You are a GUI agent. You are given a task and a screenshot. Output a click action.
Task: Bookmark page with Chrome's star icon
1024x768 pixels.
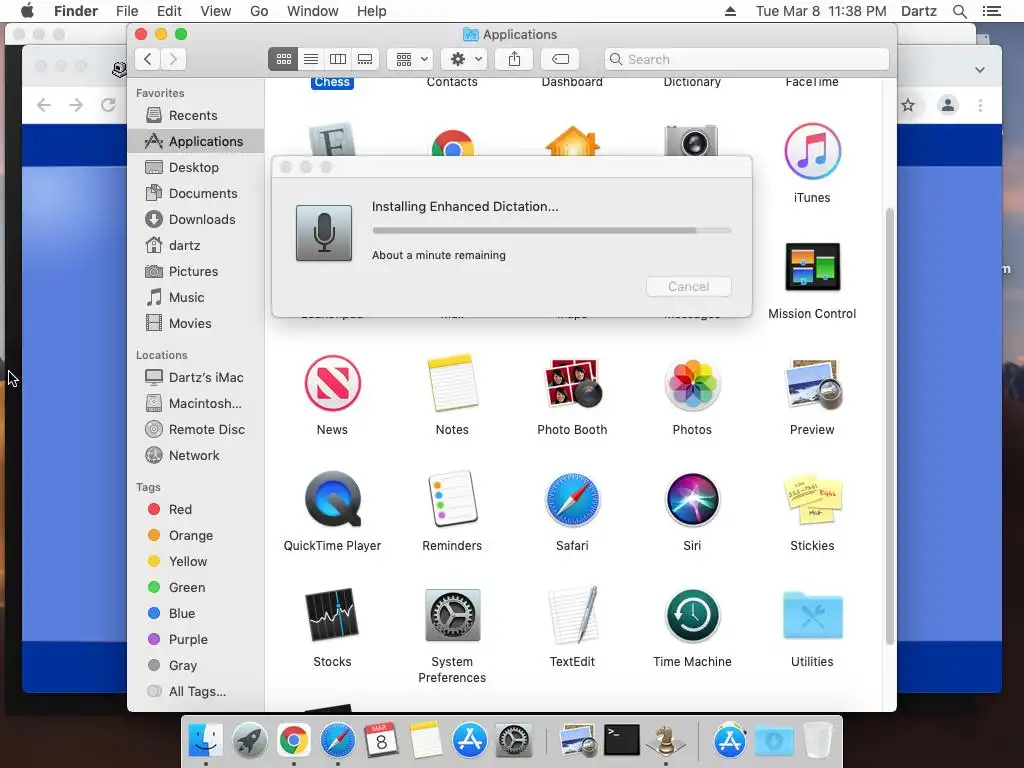pyautogui.click(x=908, y=105)
